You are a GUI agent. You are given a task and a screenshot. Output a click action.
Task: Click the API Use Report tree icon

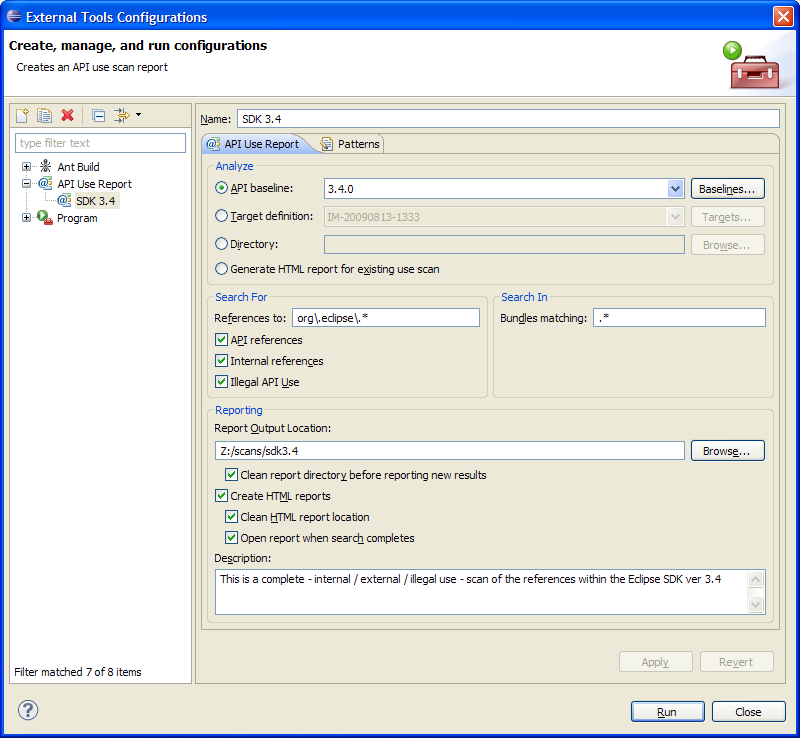pyautogui.click(x=45, y=184)
